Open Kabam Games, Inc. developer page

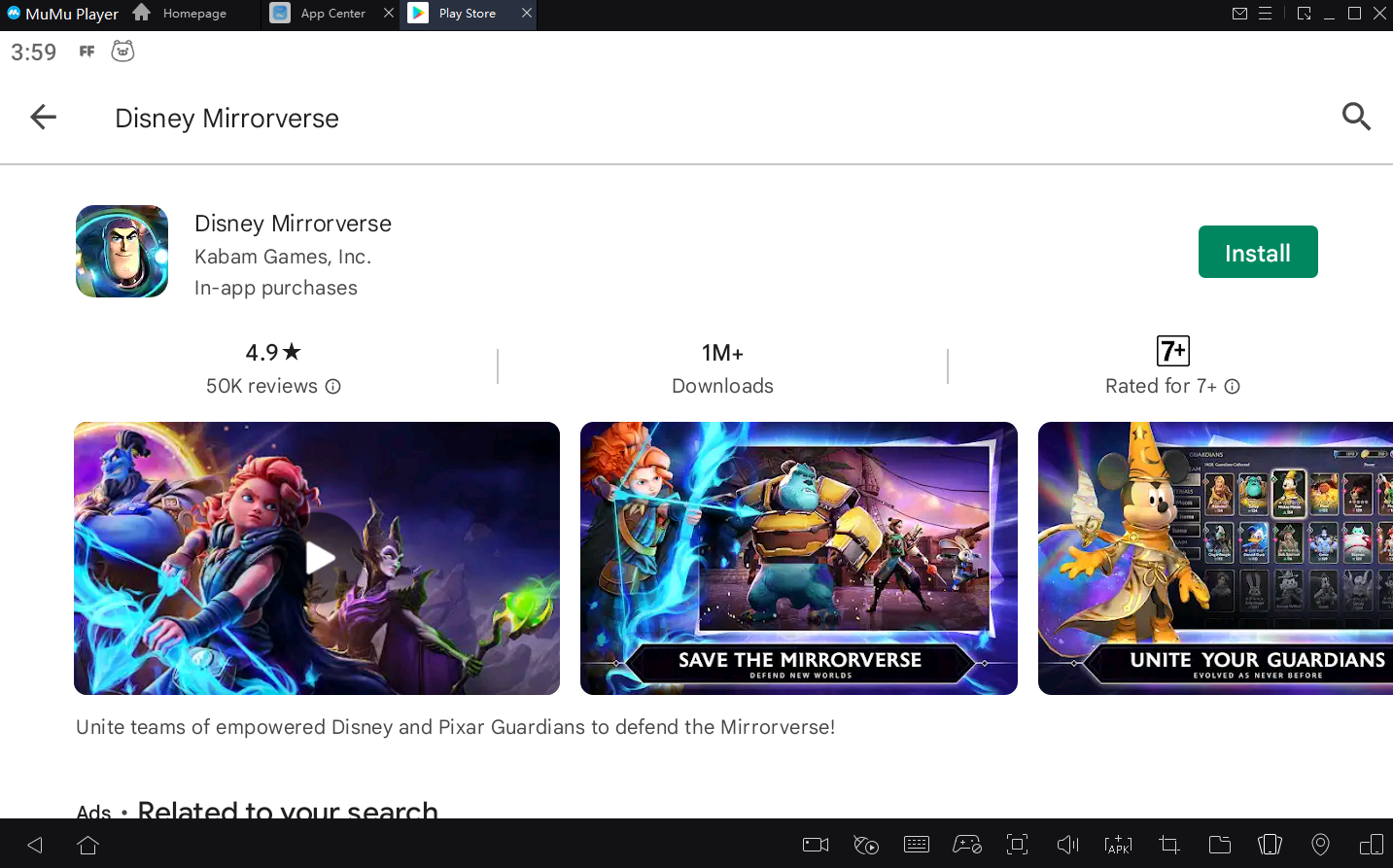pyautogui.click(x=283, y=257)
